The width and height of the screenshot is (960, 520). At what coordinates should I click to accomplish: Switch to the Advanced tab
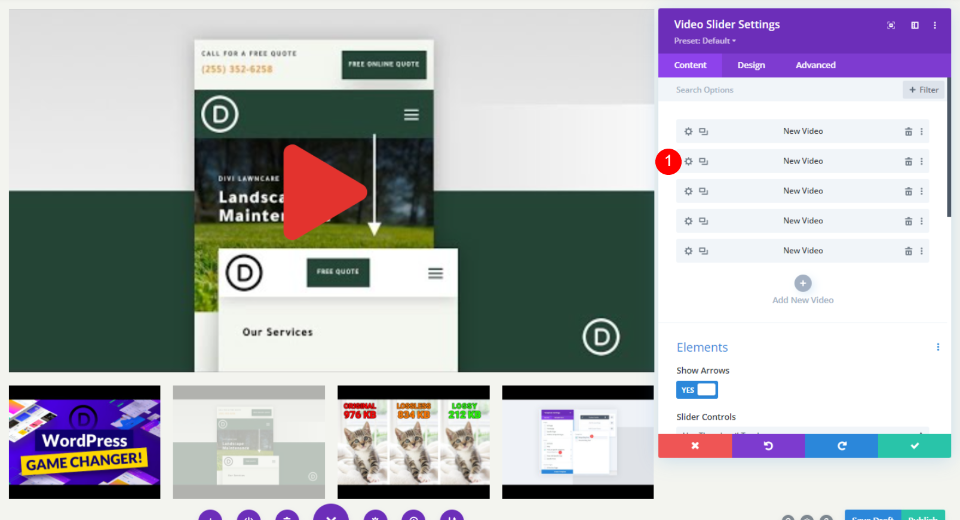[x=816, y=65]
